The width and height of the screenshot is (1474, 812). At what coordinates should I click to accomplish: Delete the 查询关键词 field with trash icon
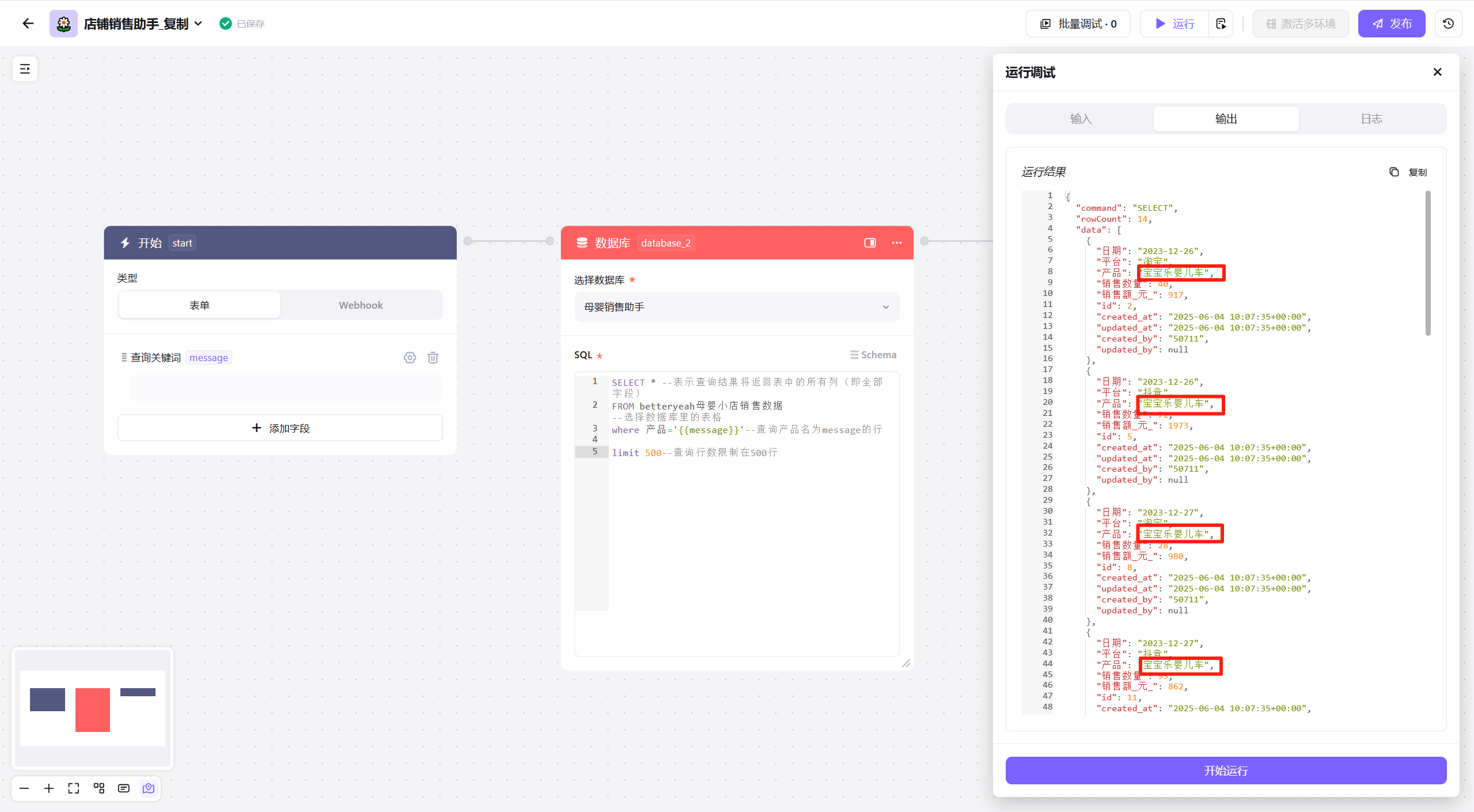[433, 358]
